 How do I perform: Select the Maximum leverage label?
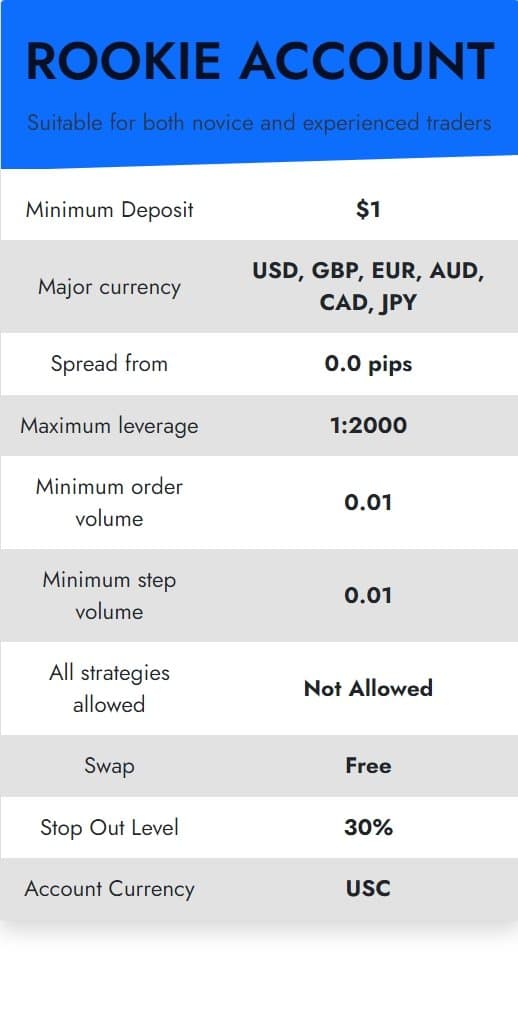109,426
